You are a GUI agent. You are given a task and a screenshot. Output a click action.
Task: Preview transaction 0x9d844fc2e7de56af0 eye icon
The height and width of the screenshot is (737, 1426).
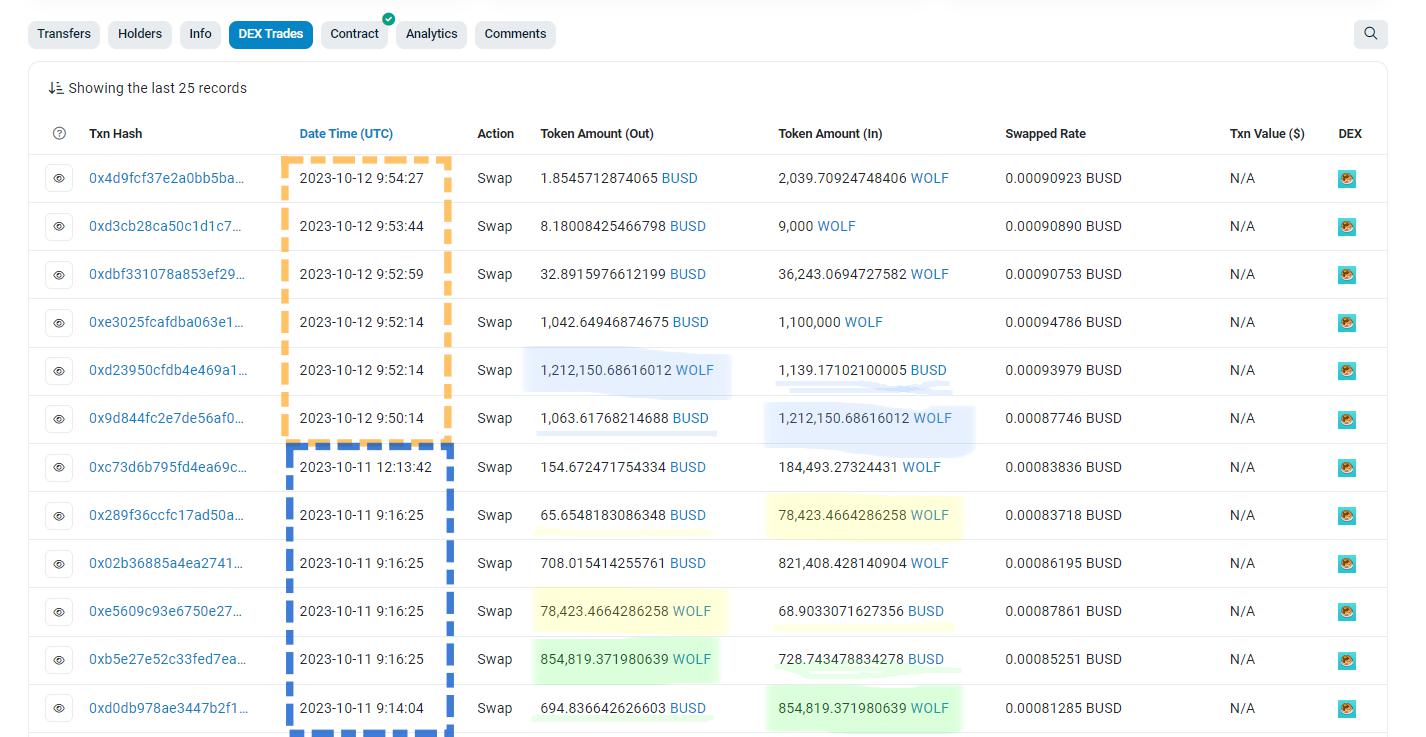click(59, 419)
